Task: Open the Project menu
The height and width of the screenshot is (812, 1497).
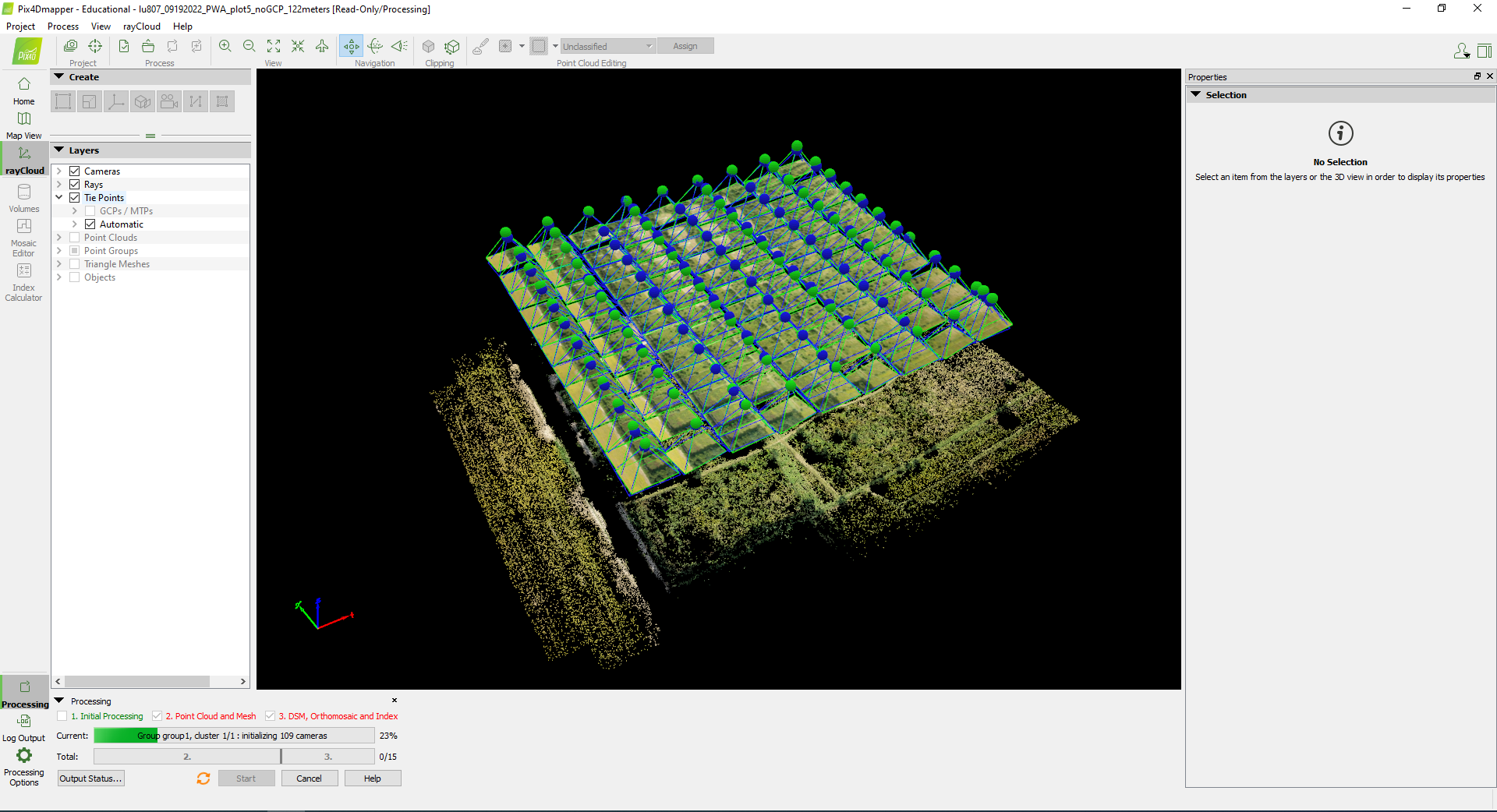Action: coord(21,26)
